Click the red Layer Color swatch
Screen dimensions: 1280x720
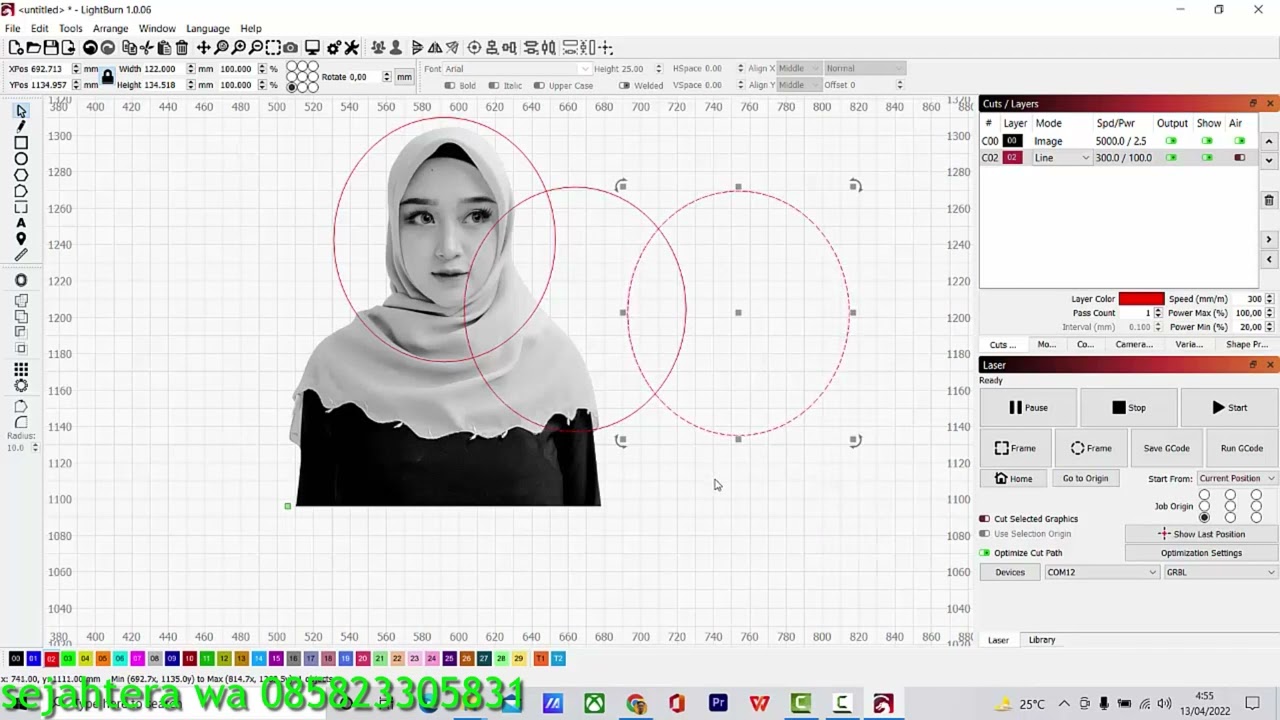[1141, 299]
